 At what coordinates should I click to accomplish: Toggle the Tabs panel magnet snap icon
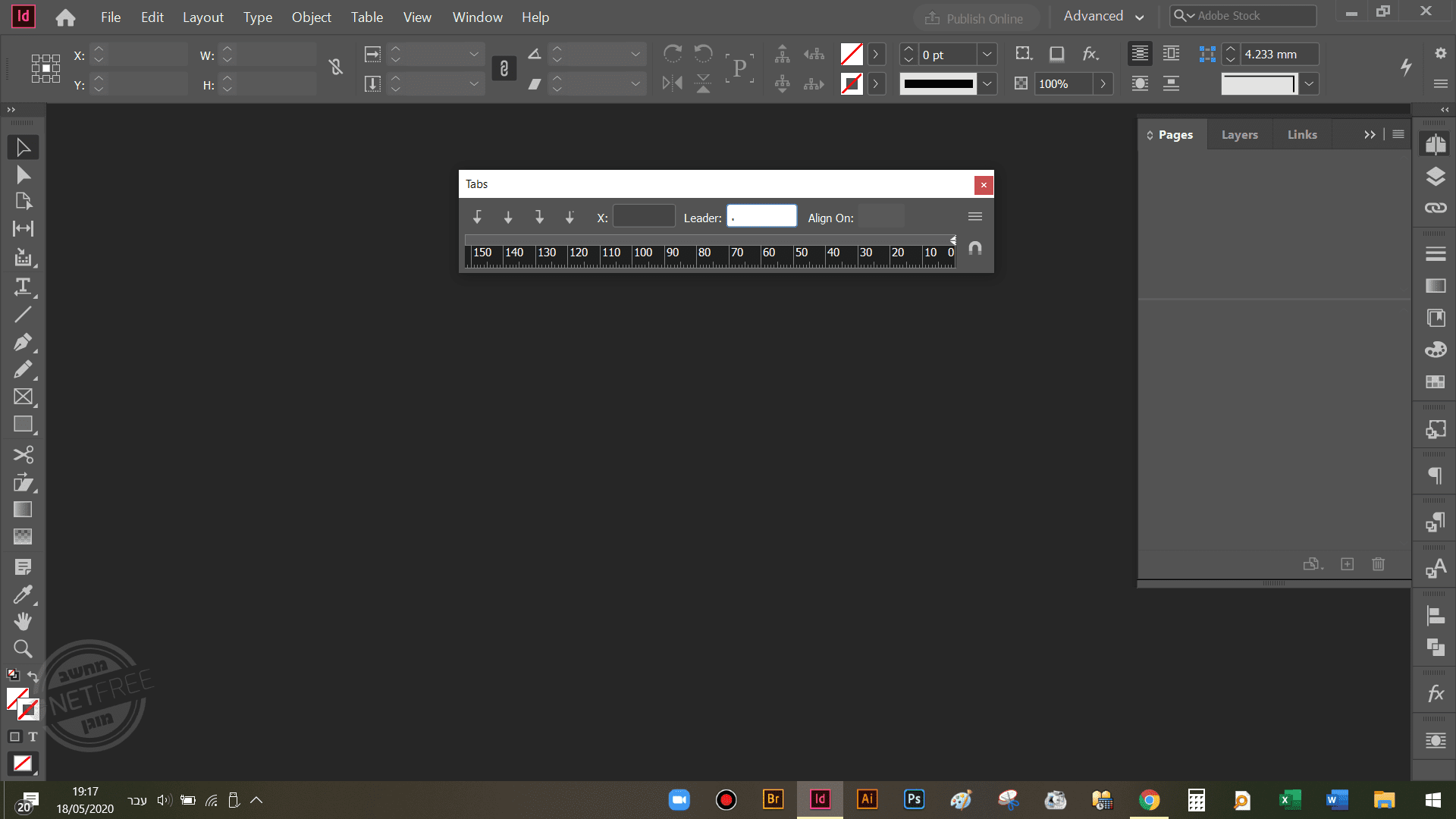[975, 249]
